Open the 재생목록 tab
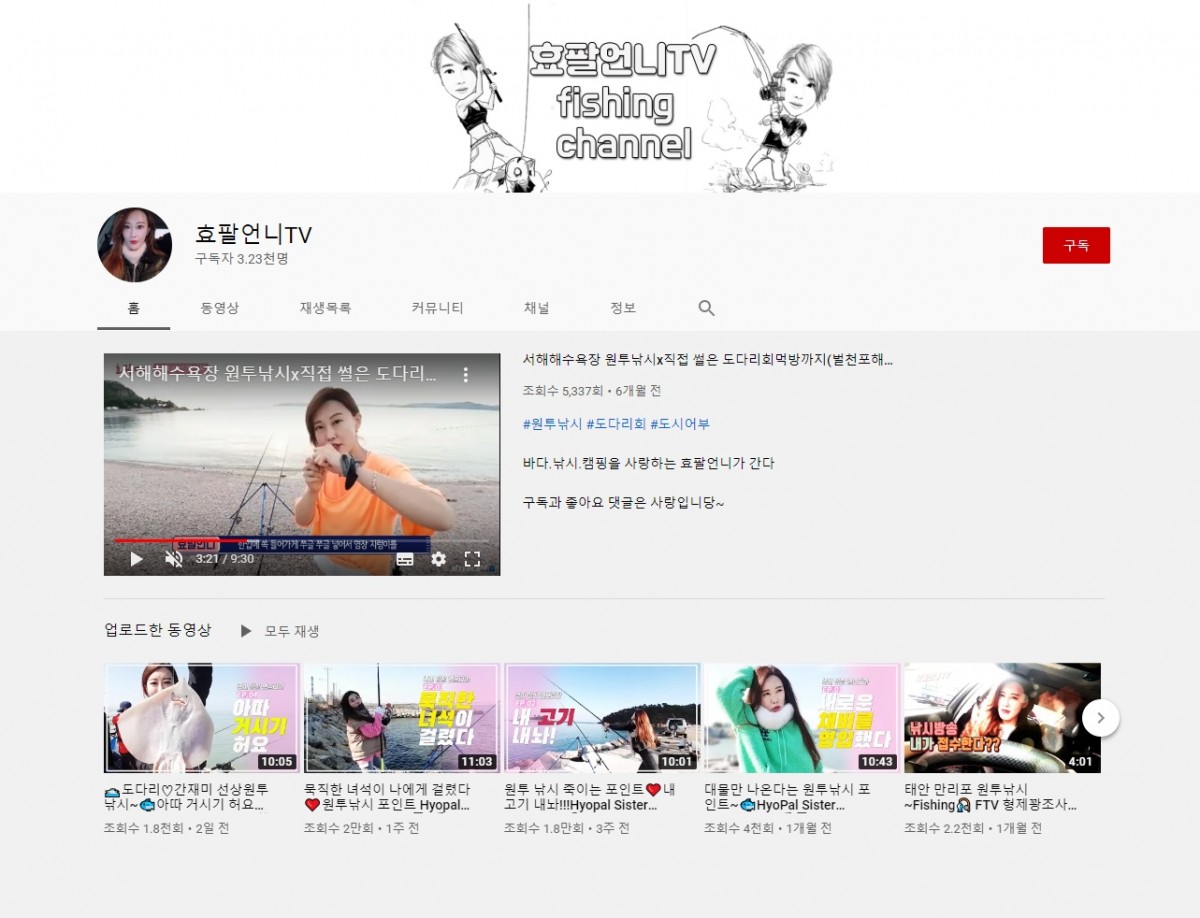This screenshot has height=918, width=1200. coord(325,308)
